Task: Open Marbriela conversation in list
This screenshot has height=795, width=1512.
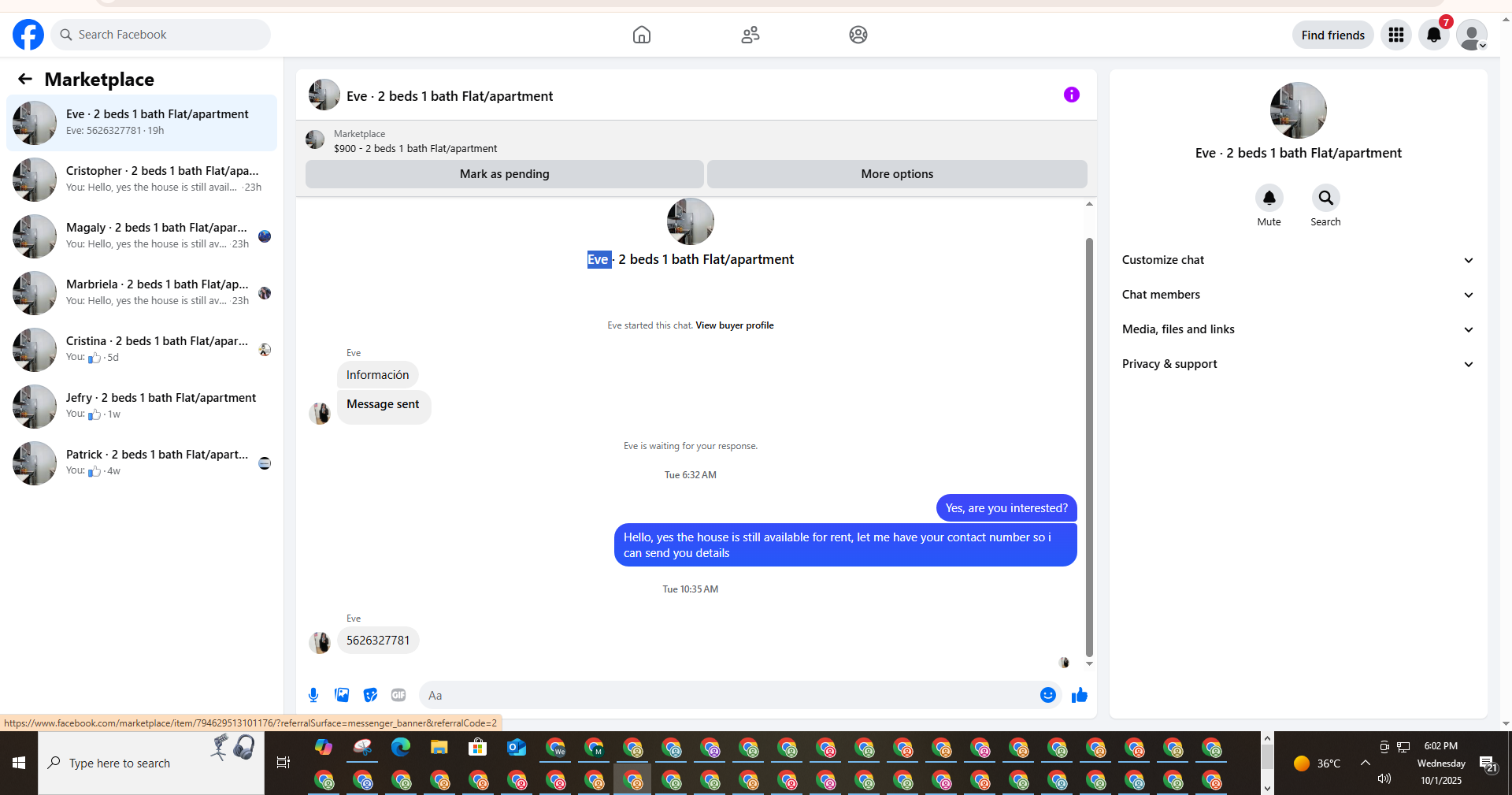Action: 142,293
